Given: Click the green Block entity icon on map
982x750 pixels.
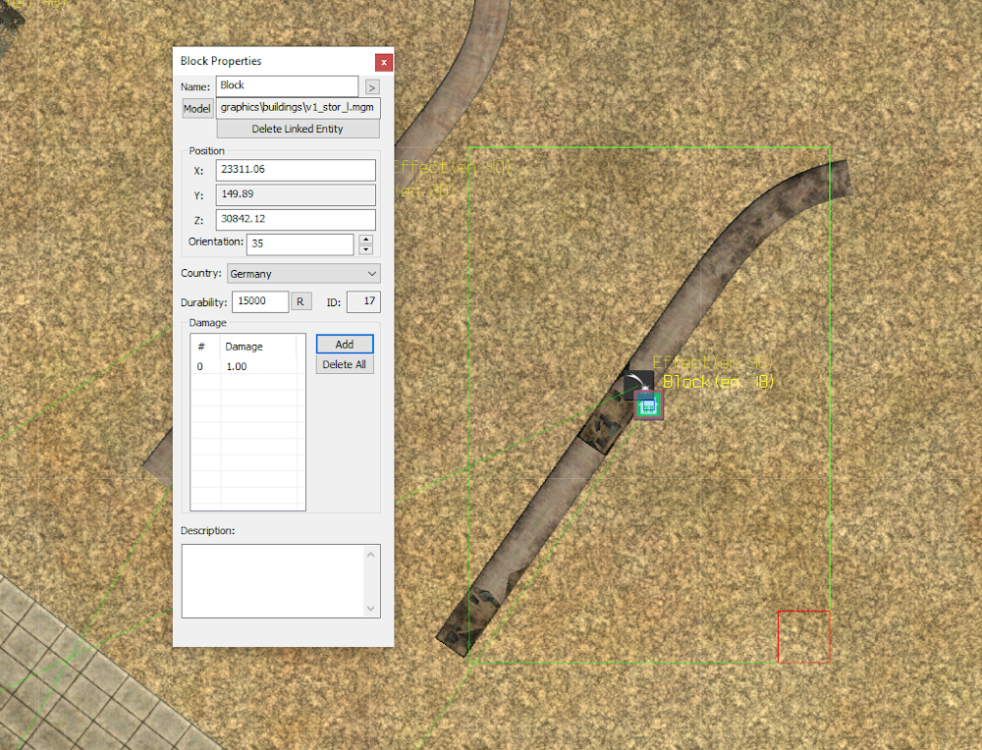Looking at the screenshot, I should coord(648,405).
